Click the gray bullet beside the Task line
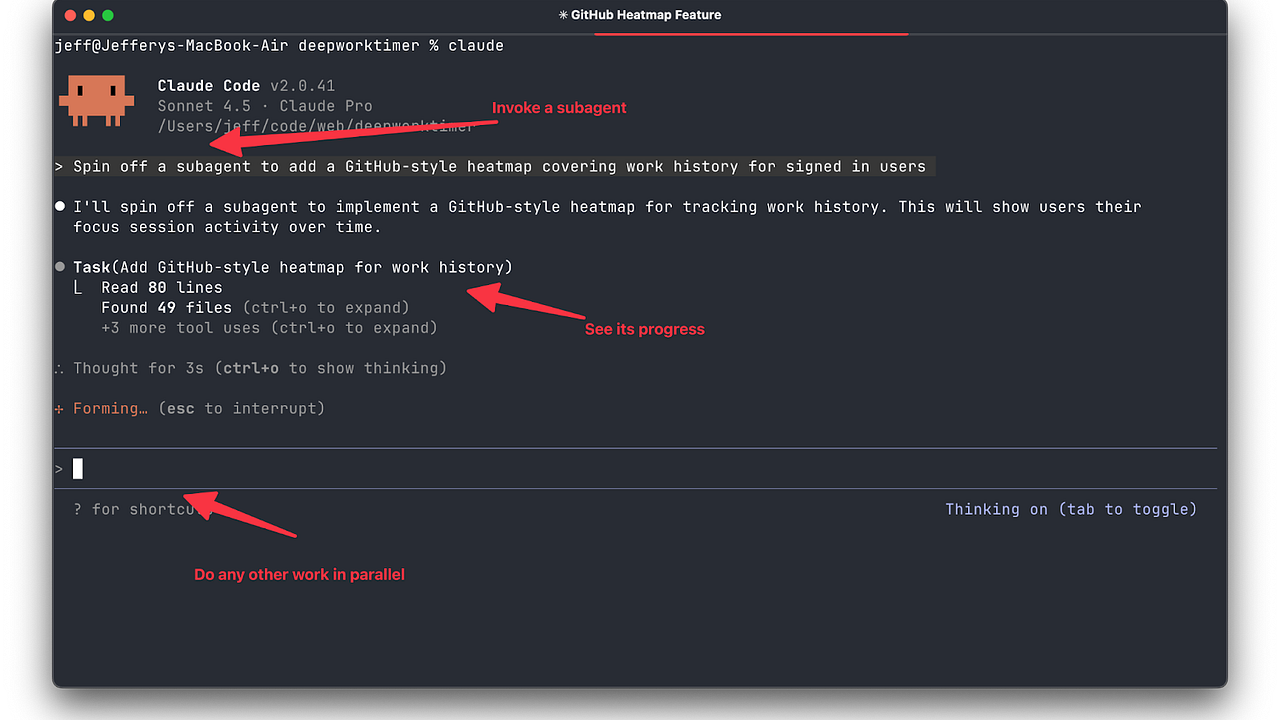1280x720 pixels. pos(60,267)
